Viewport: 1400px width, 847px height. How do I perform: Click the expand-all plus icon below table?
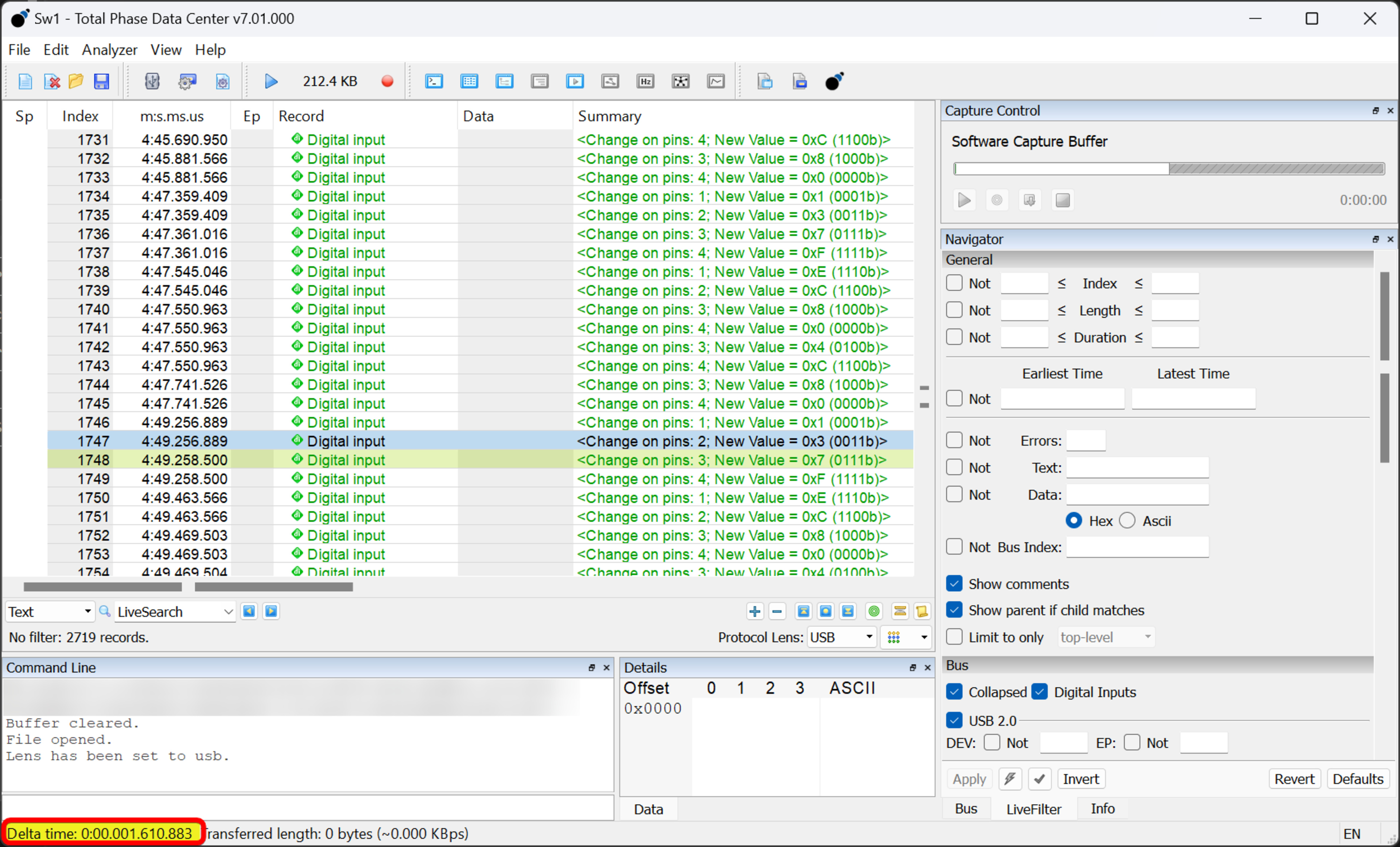point(755,611)
